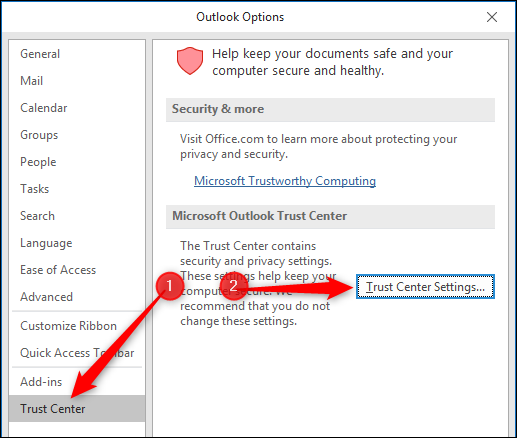Click the Trust Center Settings button
Screen dimensions: 517x438
[x=425, y=287]
